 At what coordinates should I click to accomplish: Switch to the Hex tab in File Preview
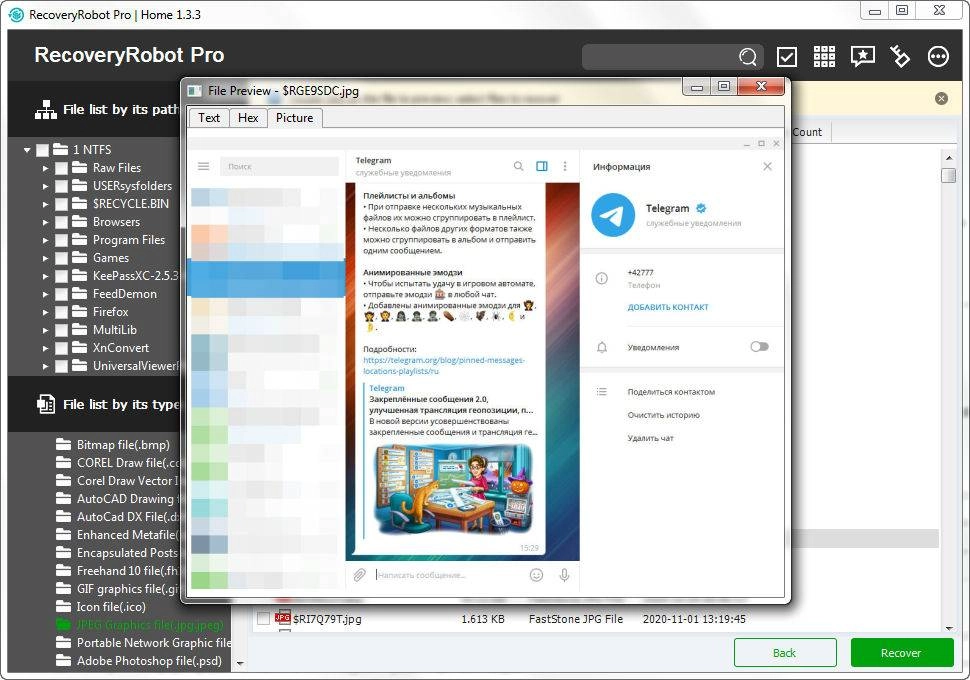[x=248, y=118]
